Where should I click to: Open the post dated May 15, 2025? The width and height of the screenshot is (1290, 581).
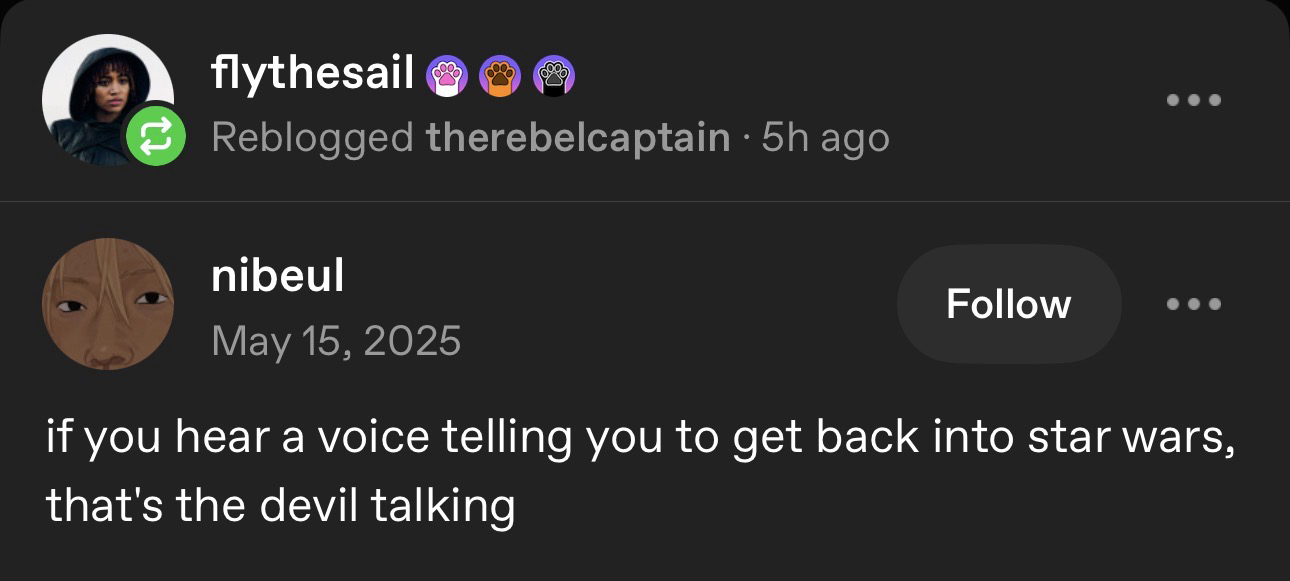[336, 341]
